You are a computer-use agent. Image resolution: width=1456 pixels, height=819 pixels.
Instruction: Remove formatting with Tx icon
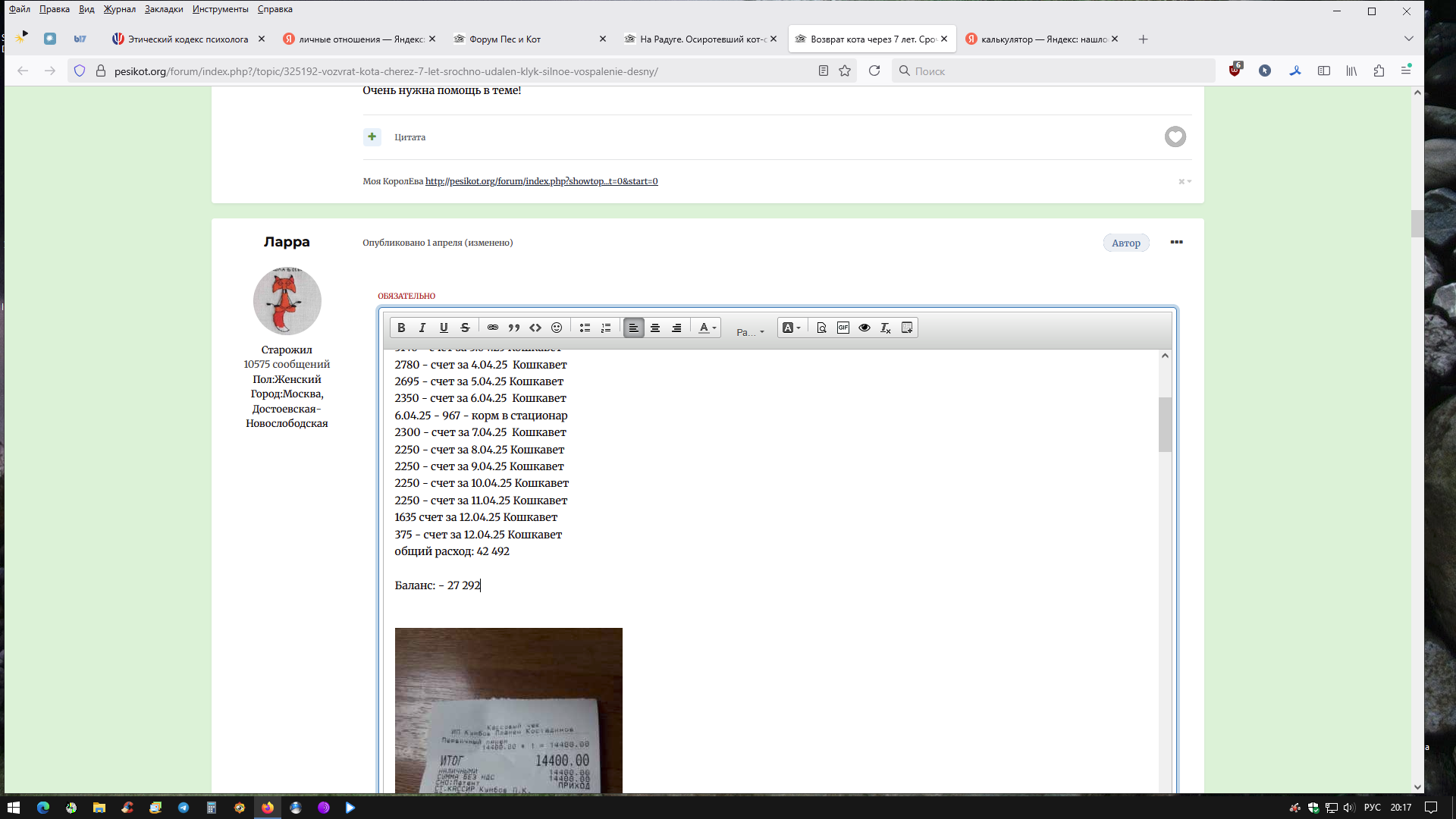885,328
